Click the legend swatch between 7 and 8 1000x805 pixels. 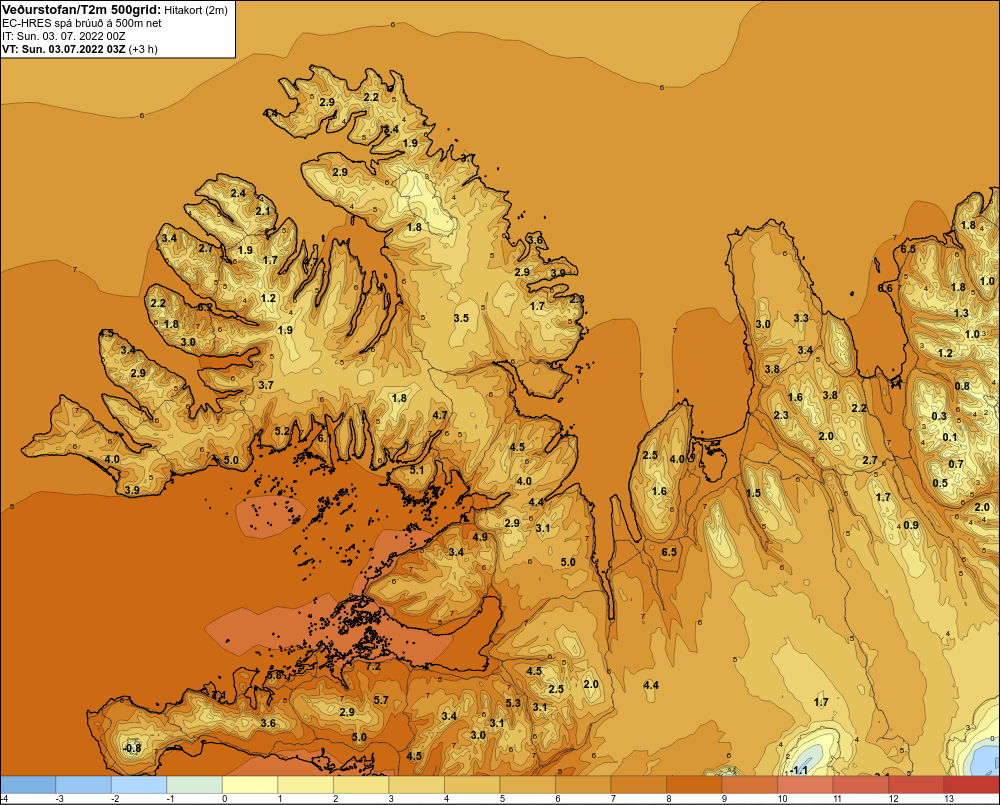[x=638, y=784]
